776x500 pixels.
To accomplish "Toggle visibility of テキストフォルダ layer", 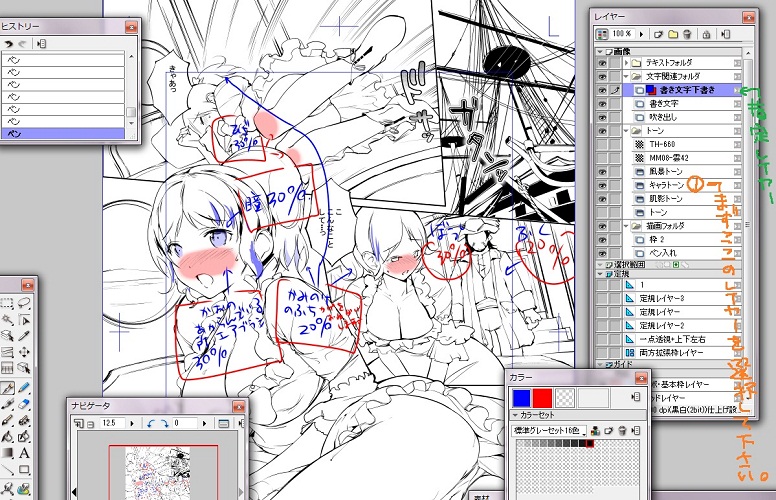I will click(x=602, y=63).
